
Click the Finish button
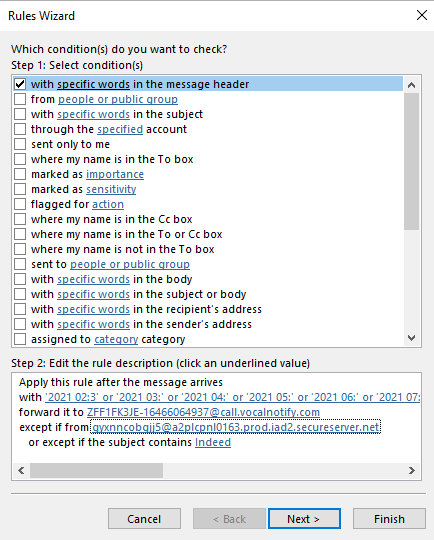coord(389,519)
